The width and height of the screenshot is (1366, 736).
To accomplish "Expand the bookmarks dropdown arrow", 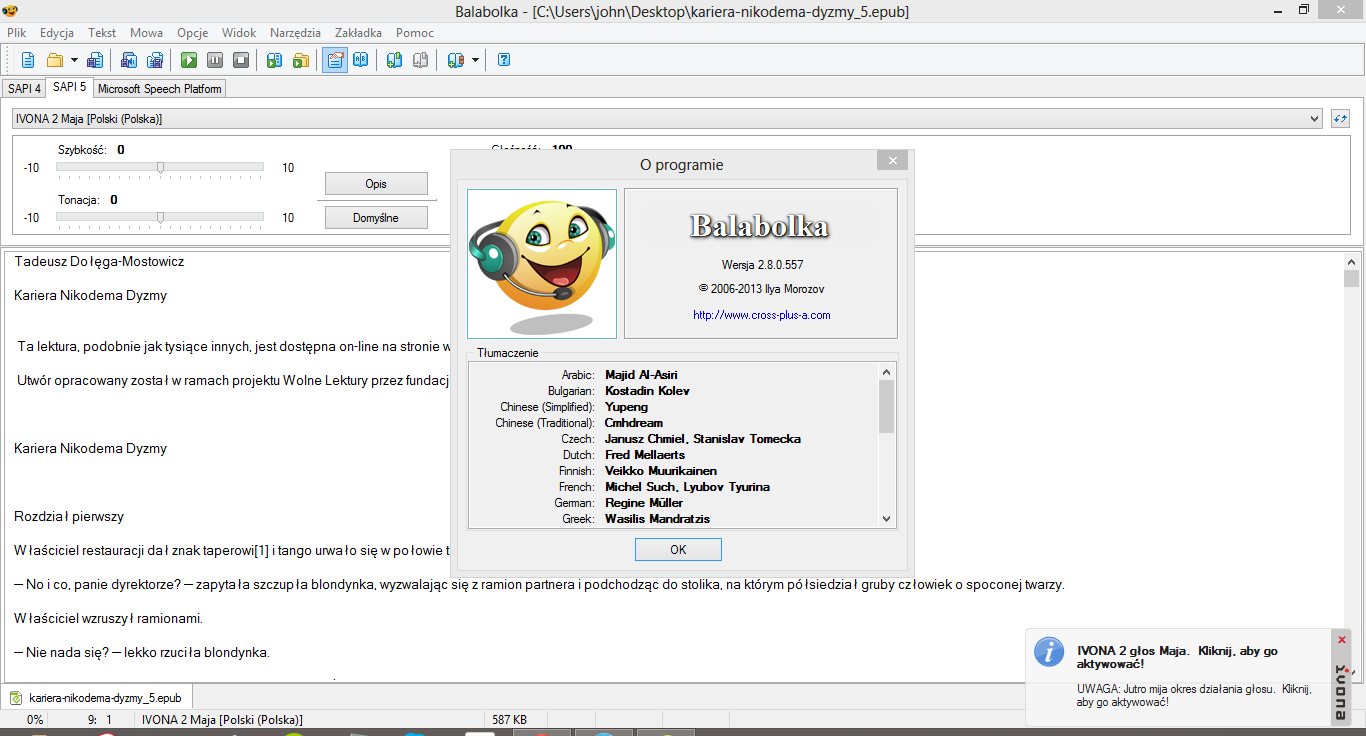I will (475, 60).
